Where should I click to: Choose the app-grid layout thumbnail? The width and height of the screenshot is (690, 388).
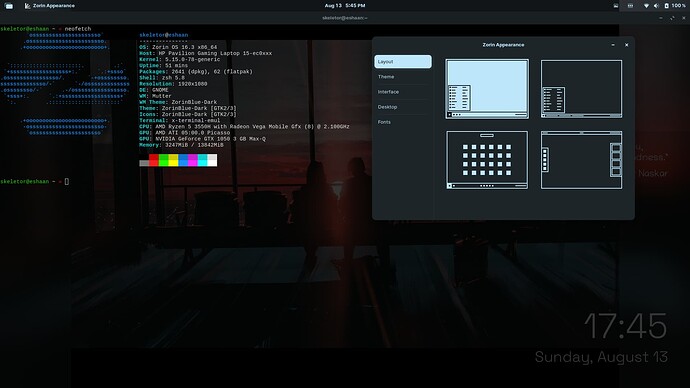487,160
